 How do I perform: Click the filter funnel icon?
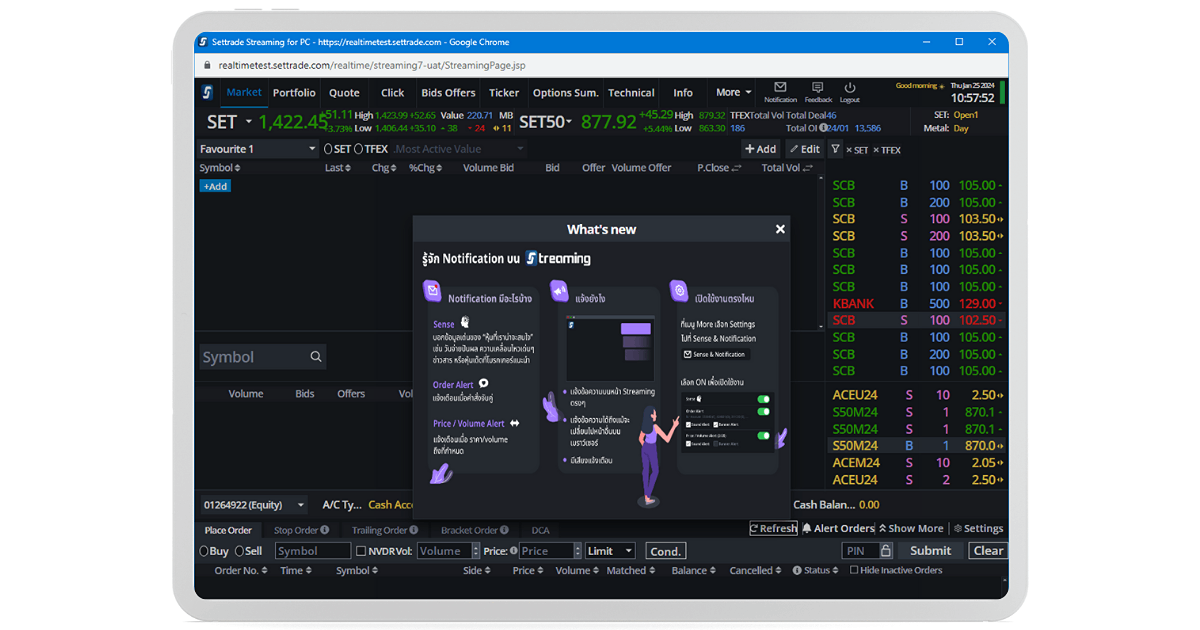[835, 149]
